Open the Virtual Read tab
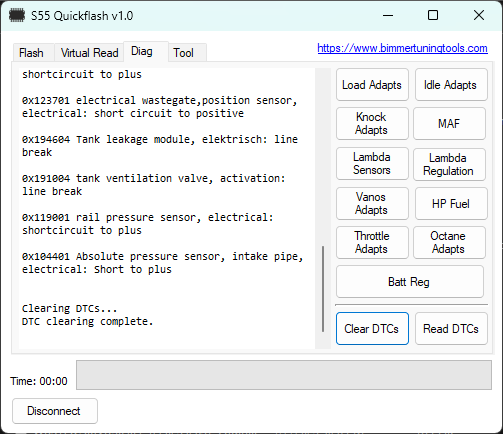Viewport: 503px width, 434px height. [x=89, y=53]
